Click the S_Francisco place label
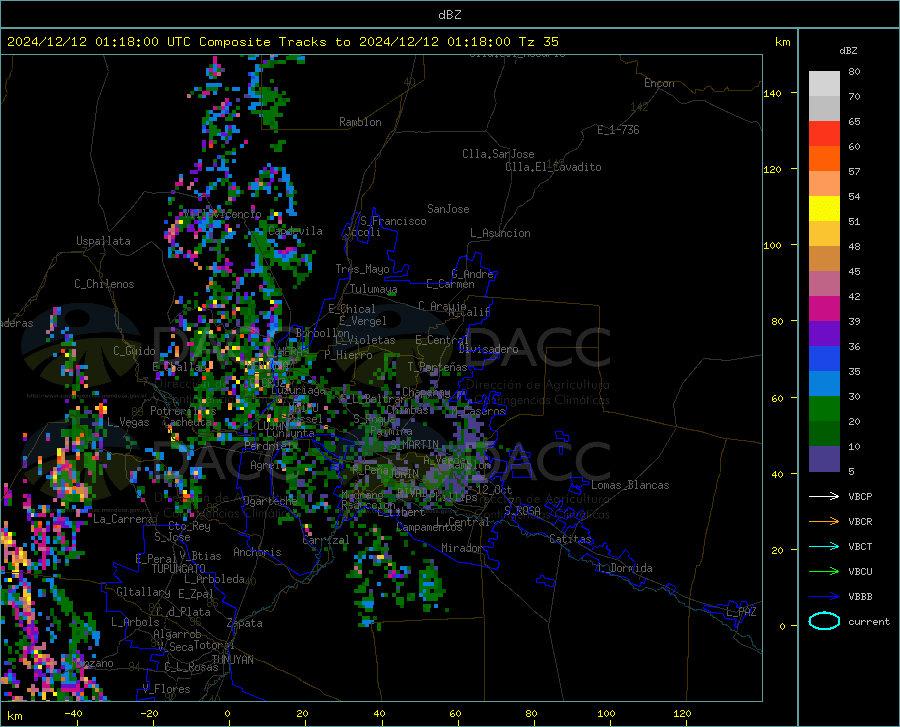The width and height of the screenshot is (900, 727). 393,221
